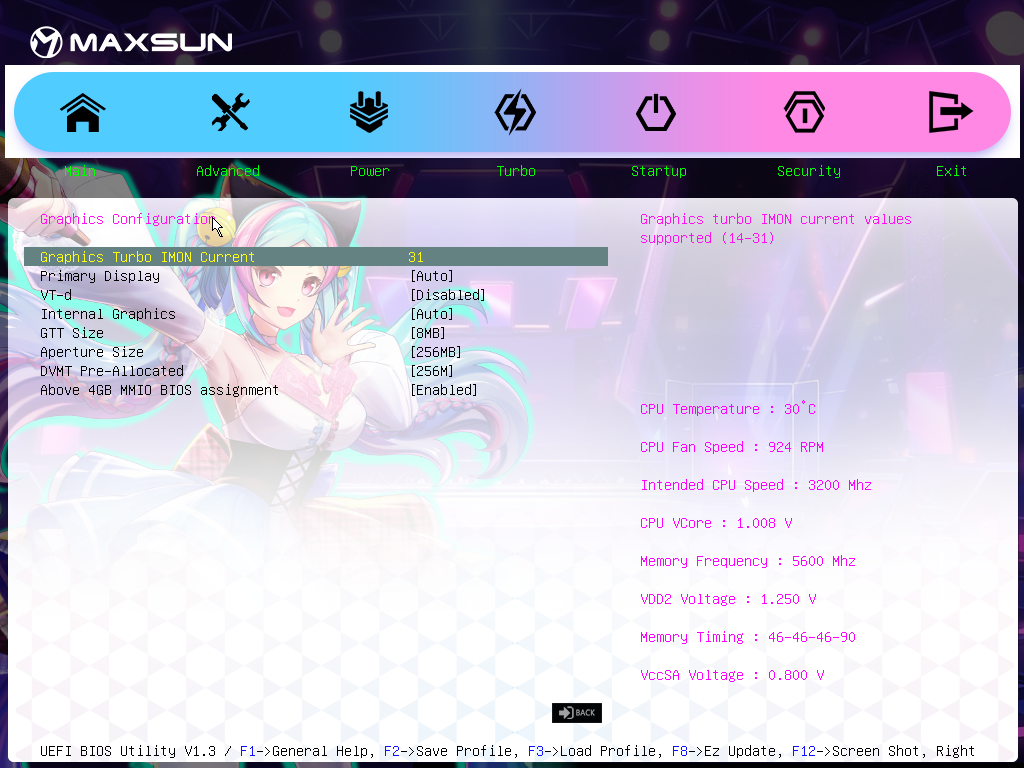Open Internal Graphics [Auto] option
The width and height of the screenshot is (1024, 768).
[x=432, y=314]
